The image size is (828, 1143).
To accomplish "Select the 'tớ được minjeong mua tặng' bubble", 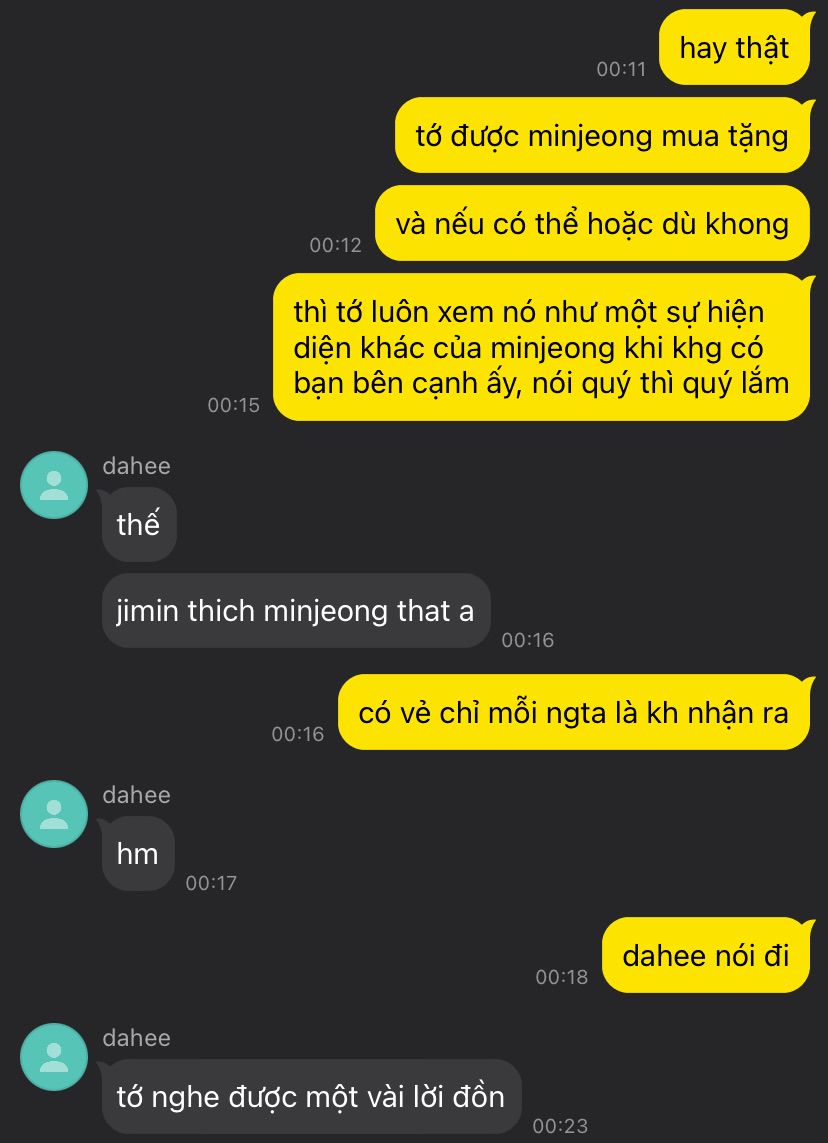I will (603, 136).
